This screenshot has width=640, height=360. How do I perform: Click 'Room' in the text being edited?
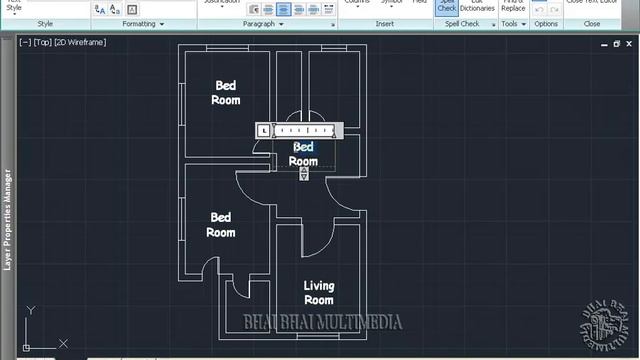tap(303, 162)
